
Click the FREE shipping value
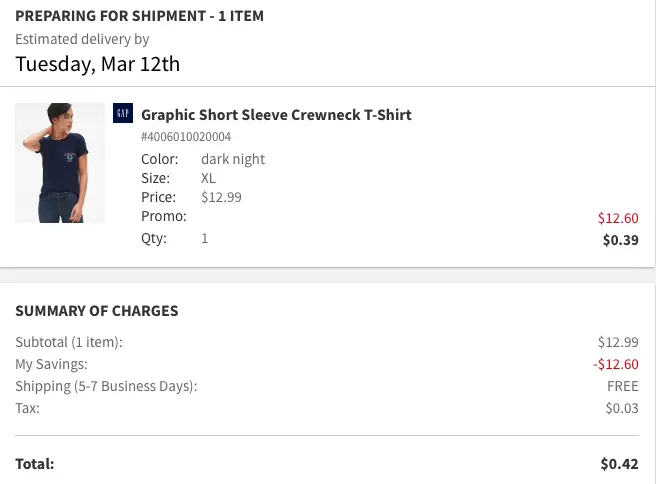623,386
